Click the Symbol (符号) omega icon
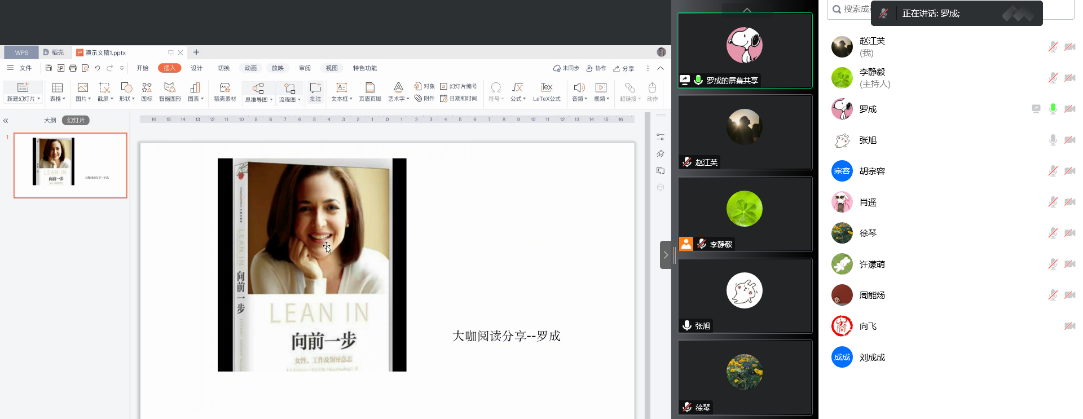Image resolution: width=1083 pixels, height=419 pixels. (x=495, y=87)
